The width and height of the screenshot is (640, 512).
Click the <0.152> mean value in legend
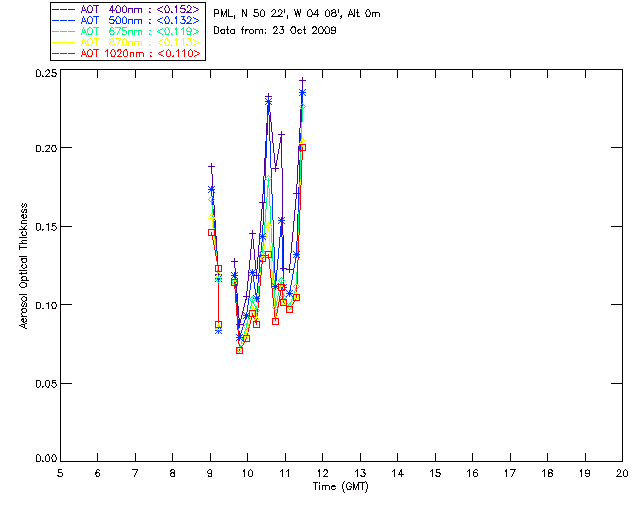pyautogui.click(x=178, y=9)
